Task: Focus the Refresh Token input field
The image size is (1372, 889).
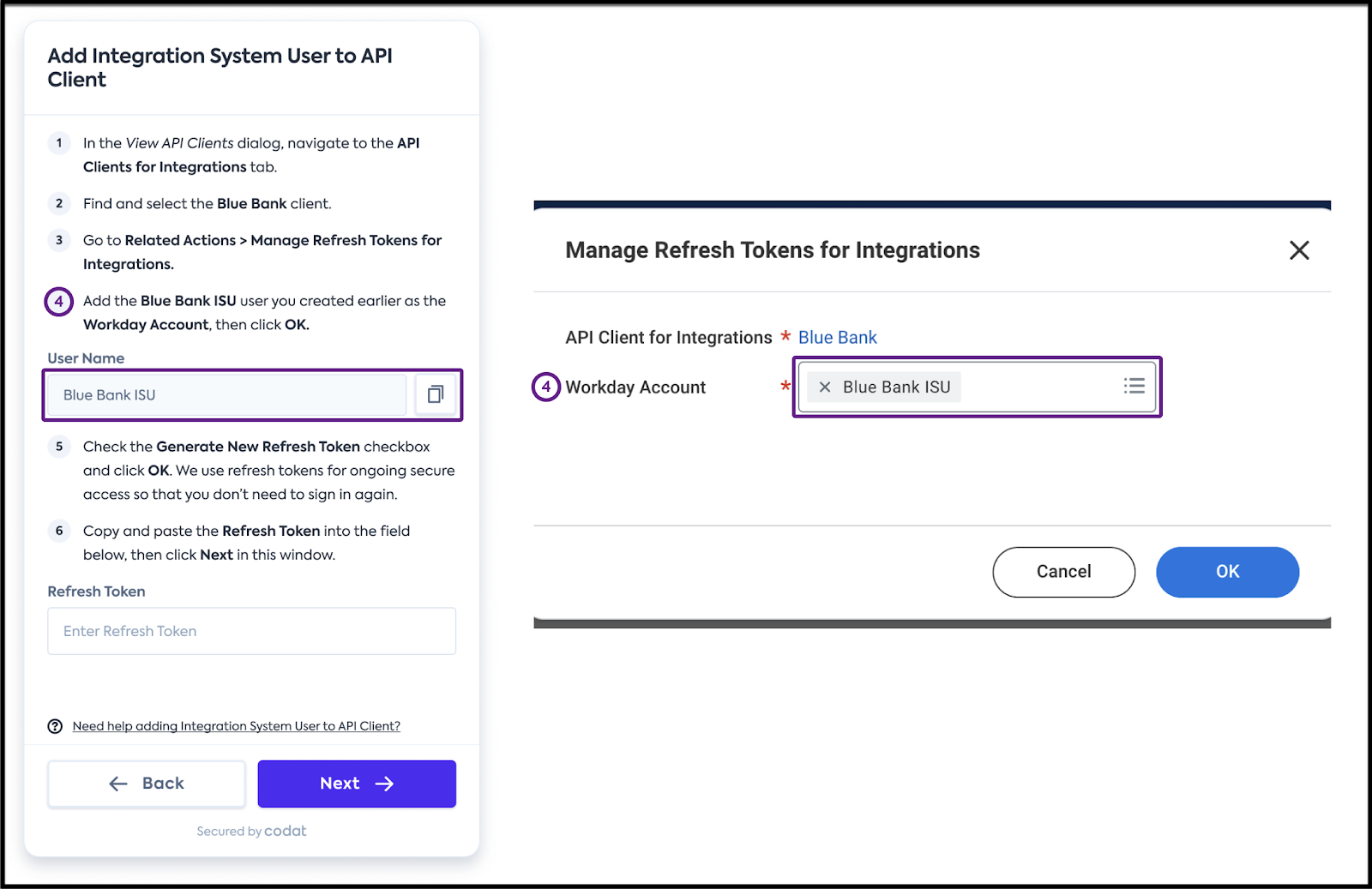Action: 251,631
